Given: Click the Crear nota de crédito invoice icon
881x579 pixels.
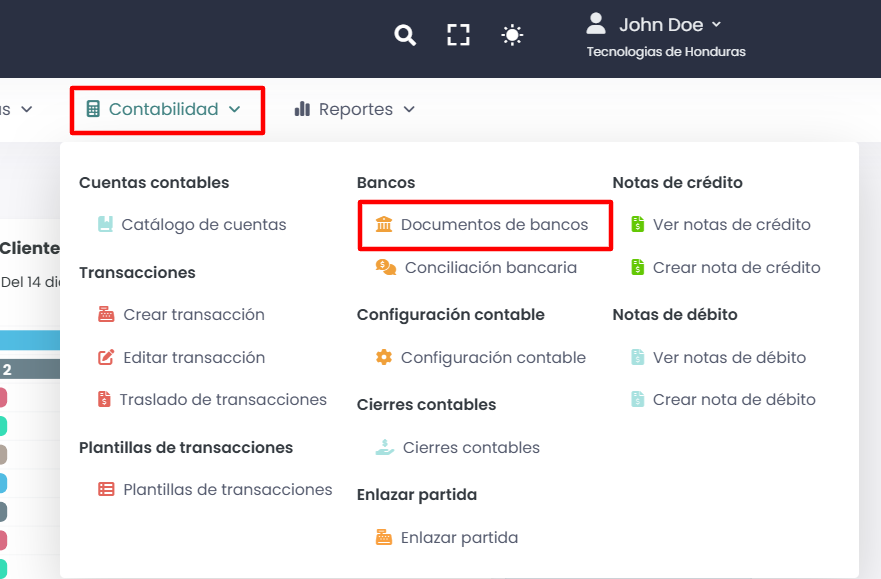Looking at the screenshot, I should pos(638,267).
